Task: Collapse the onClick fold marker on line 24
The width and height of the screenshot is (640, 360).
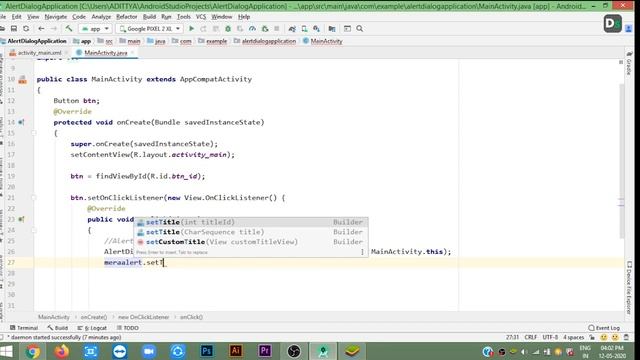Action: [34, 230]
